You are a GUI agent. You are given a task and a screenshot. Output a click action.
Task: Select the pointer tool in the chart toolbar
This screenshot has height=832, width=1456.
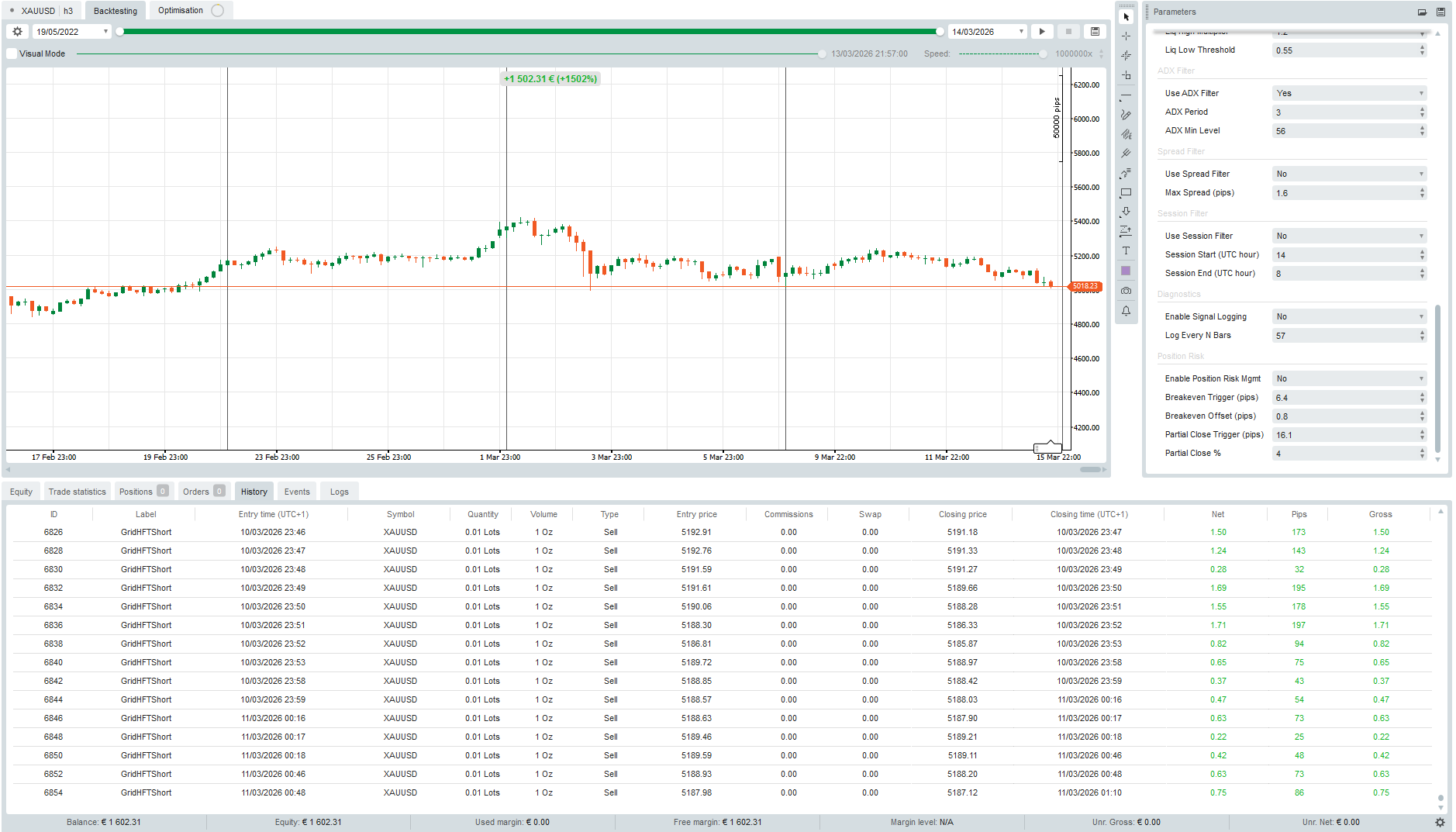coord(1126,16)
